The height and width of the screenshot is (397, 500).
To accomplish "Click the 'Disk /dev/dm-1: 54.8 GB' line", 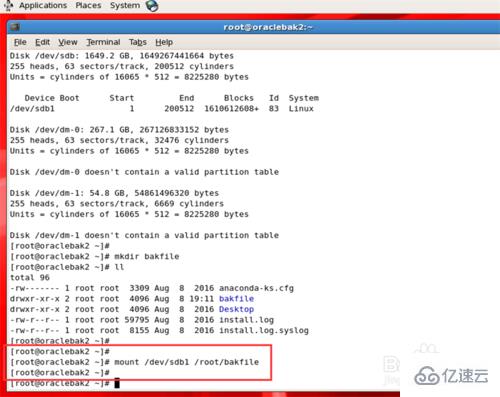I will (x=114, y=193).
